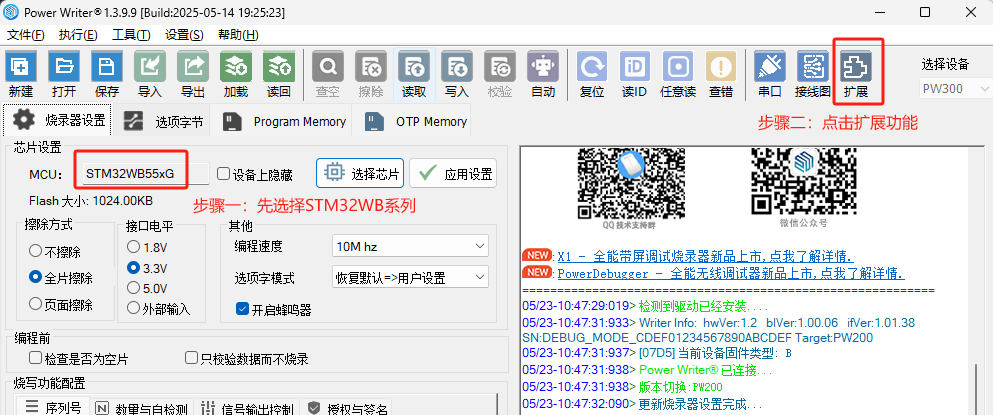Expand the 编程速度 10M hz dropdown

pos(410,246)
